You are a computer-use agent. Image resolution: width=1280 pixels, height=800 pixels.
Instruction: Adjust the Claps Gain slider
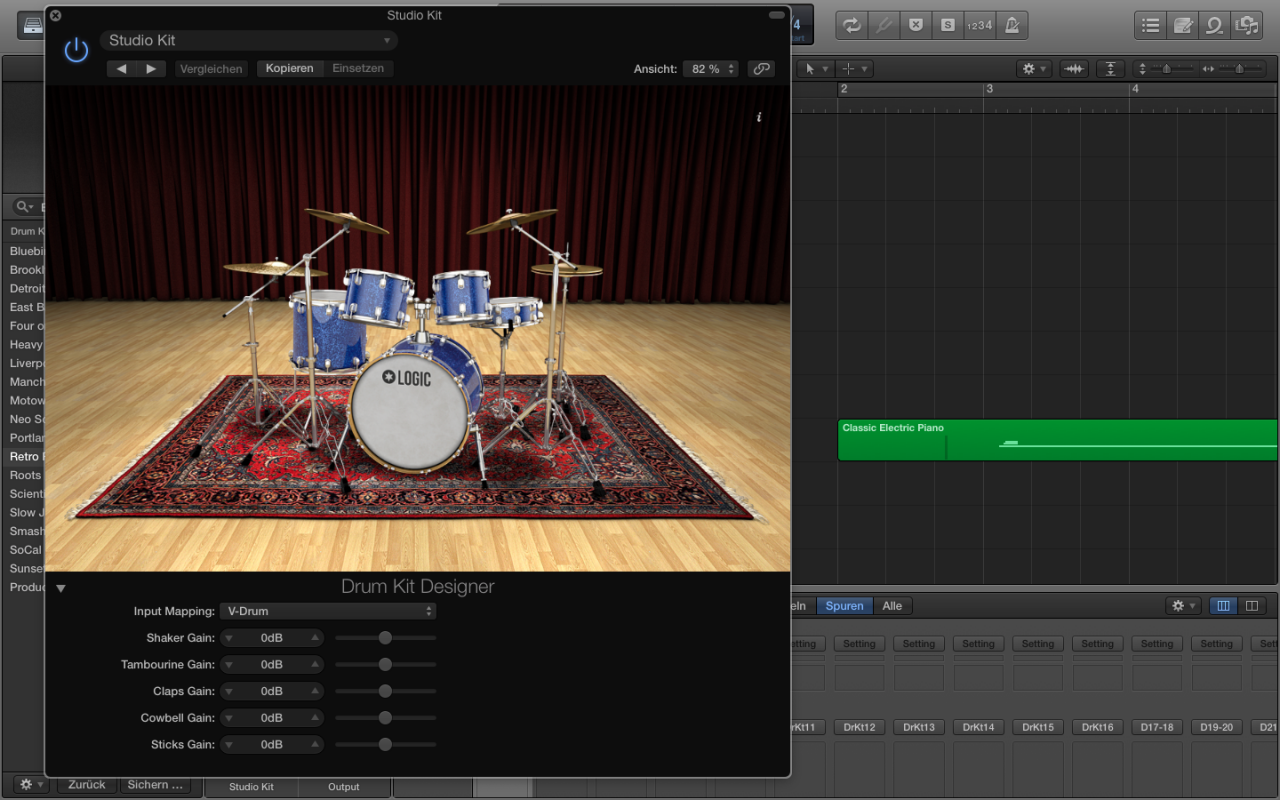coord(385,691)
